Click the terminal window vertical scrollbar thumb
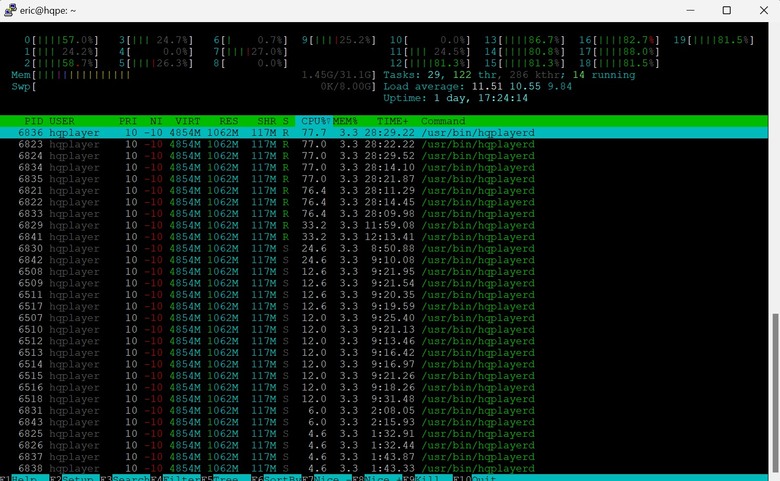The image size is (780, 481). [775, 395]
